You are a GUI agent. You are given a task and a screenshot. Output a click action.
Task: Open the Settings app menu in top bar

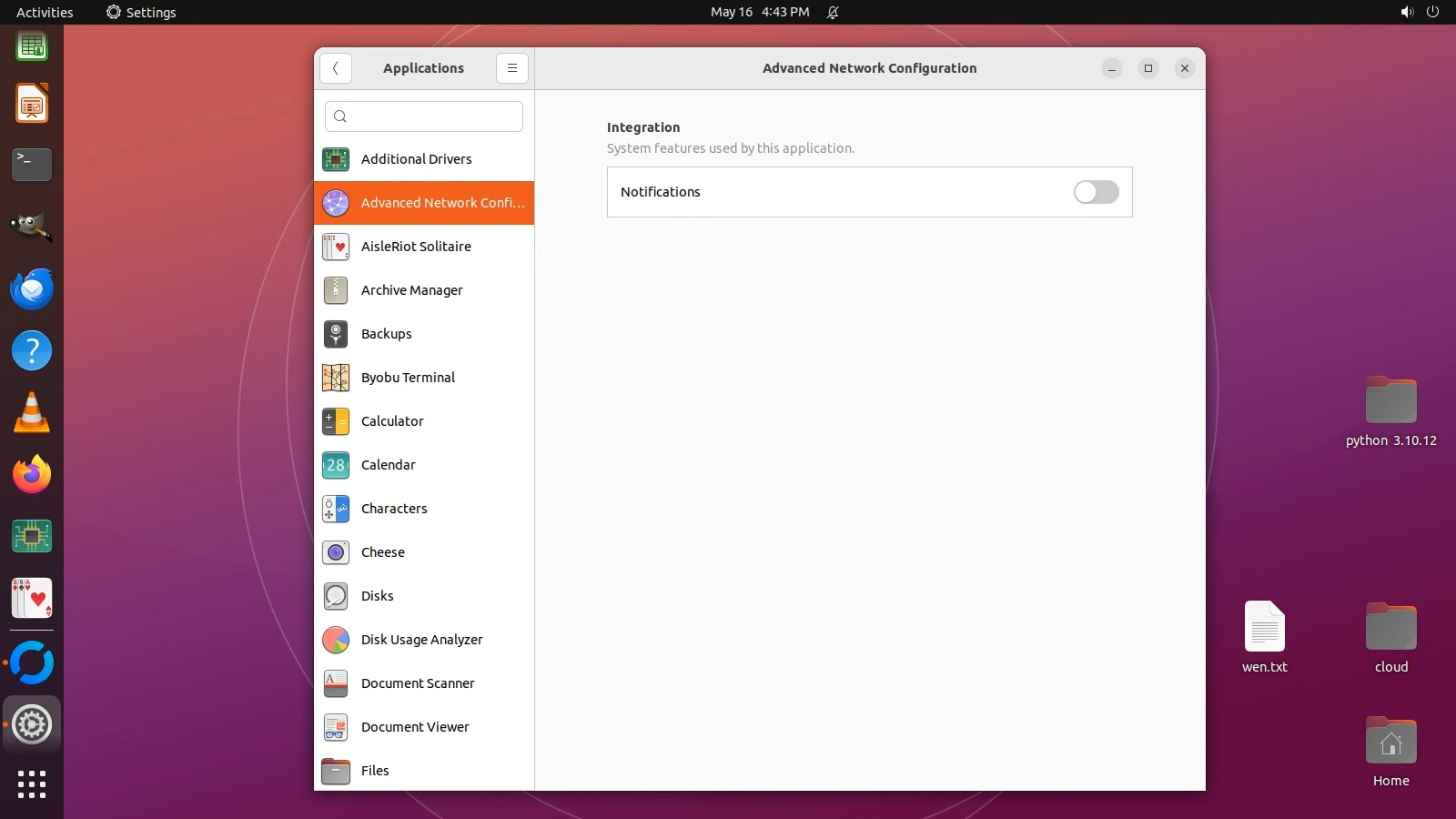point(141,12)
